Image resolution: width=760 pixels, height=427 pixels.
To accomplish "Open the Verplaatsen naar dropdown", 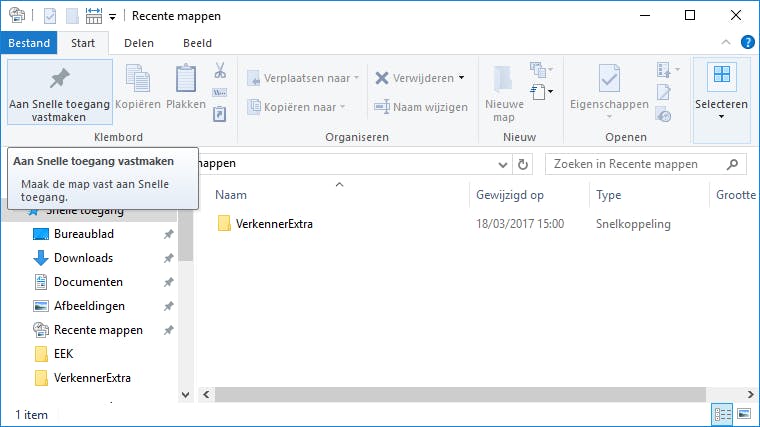I will pos(306,78).
